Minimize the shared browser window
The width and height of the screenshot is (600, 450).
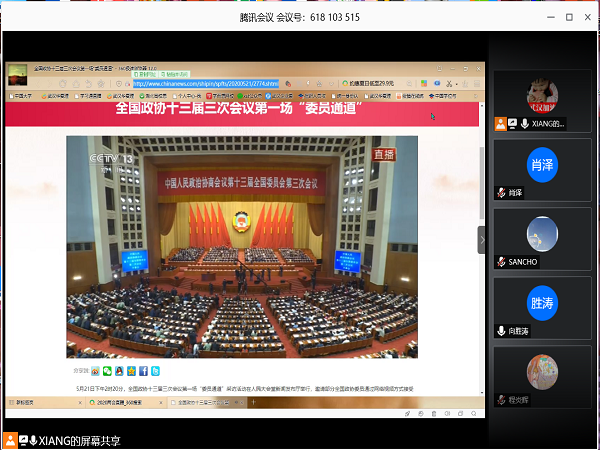tap(453, 69)
